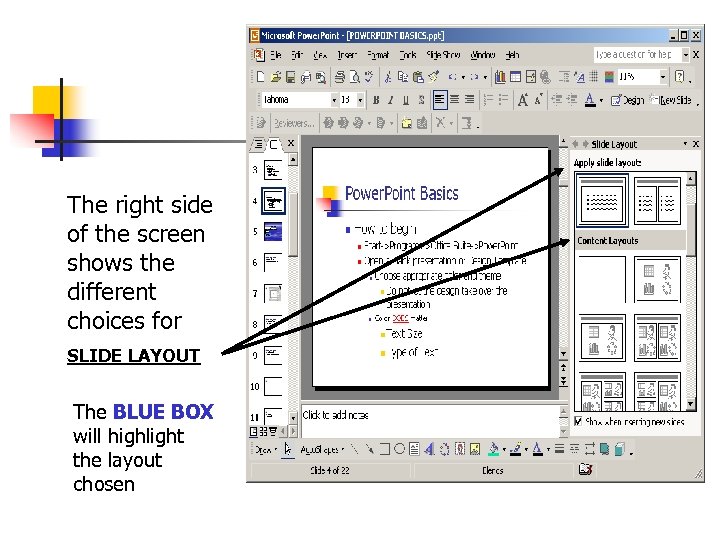Click the Color/Grayscale icon

(x=609, y=77)
